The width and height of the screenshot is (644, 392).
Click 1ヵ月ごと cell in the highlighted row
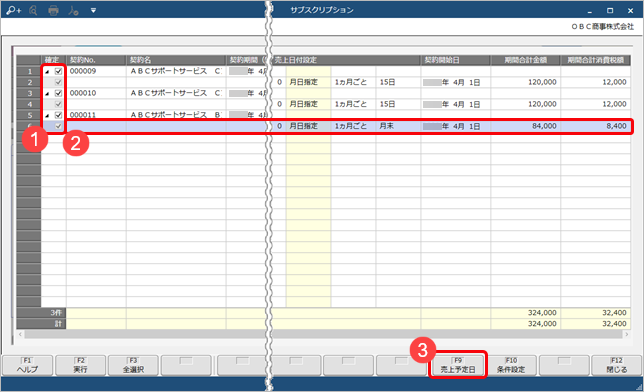(x=353, y=126)
